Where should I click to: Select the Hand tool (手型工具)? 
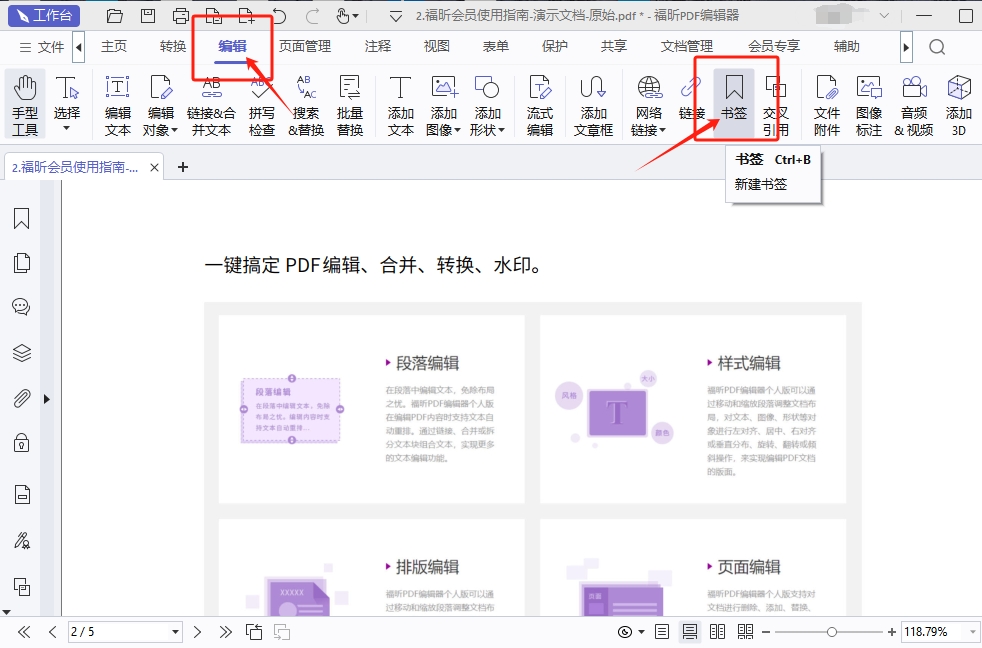tap(25, 104)
